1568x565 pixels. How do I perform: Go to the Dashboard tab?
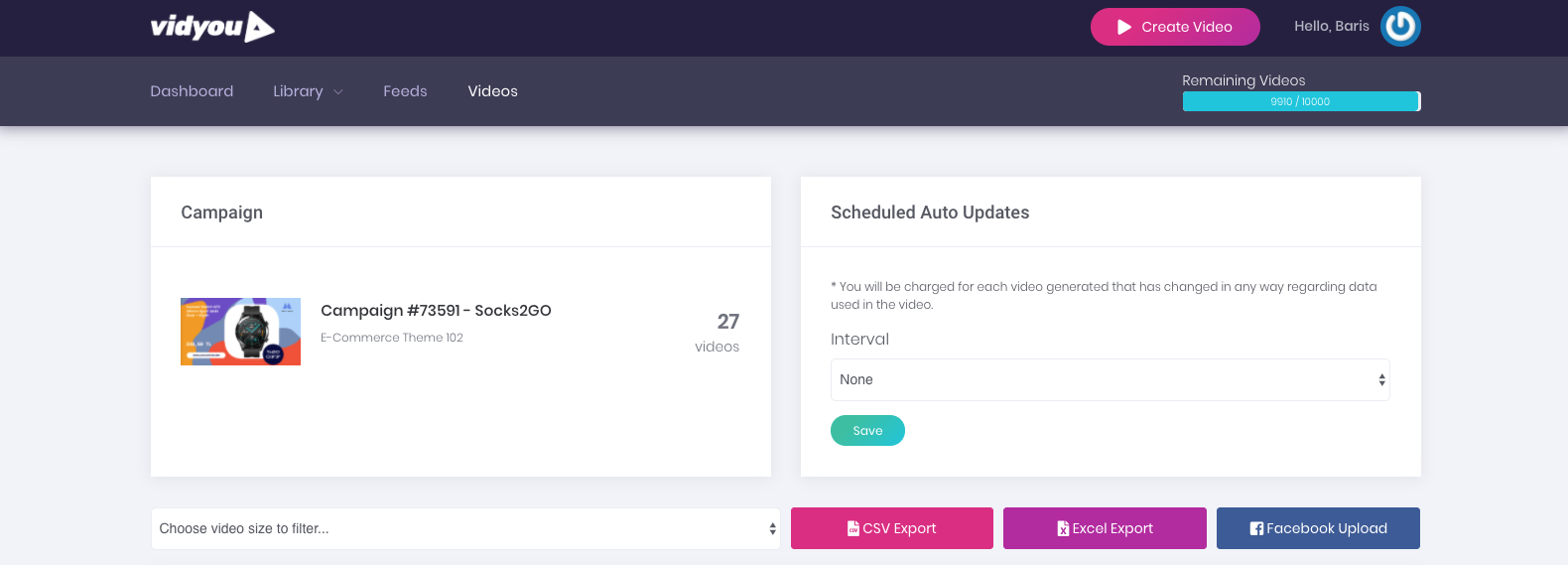(x=192, y=91)
